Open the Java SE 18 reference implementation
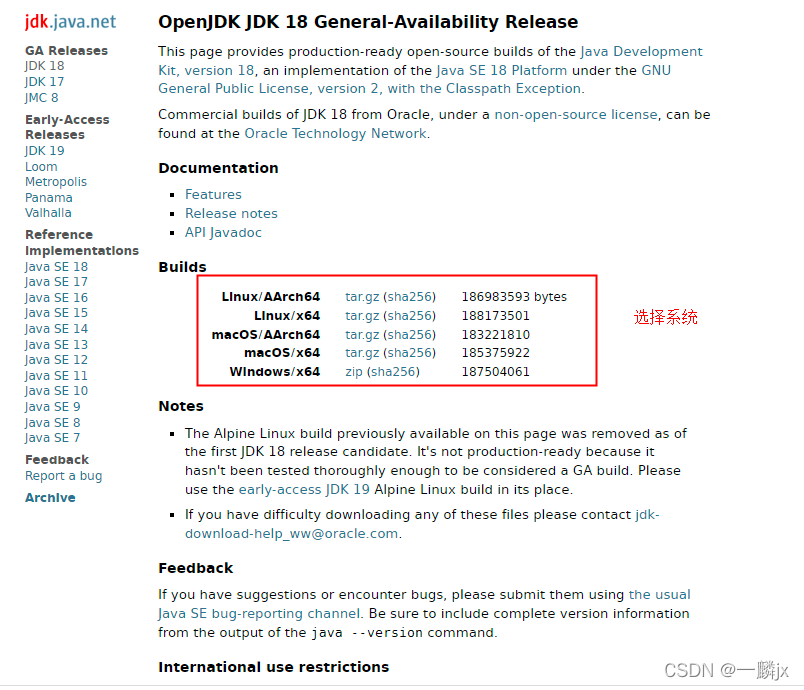The image size is (804, 690). coord(56,267)
